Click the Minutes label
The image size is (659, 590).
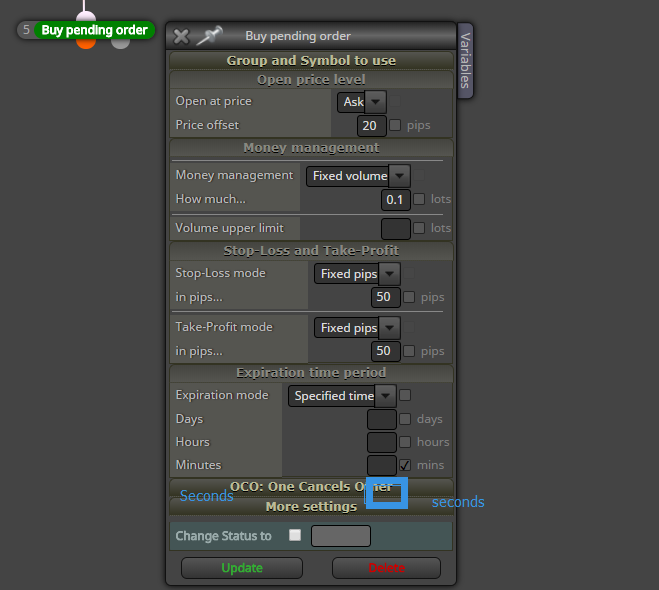[198, 465]
